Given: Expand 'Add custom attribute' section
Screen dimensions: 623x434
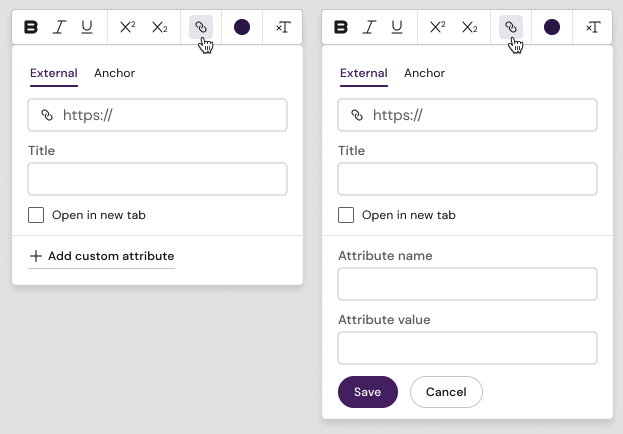Looking at the screenshot, I should click(101, 256).
